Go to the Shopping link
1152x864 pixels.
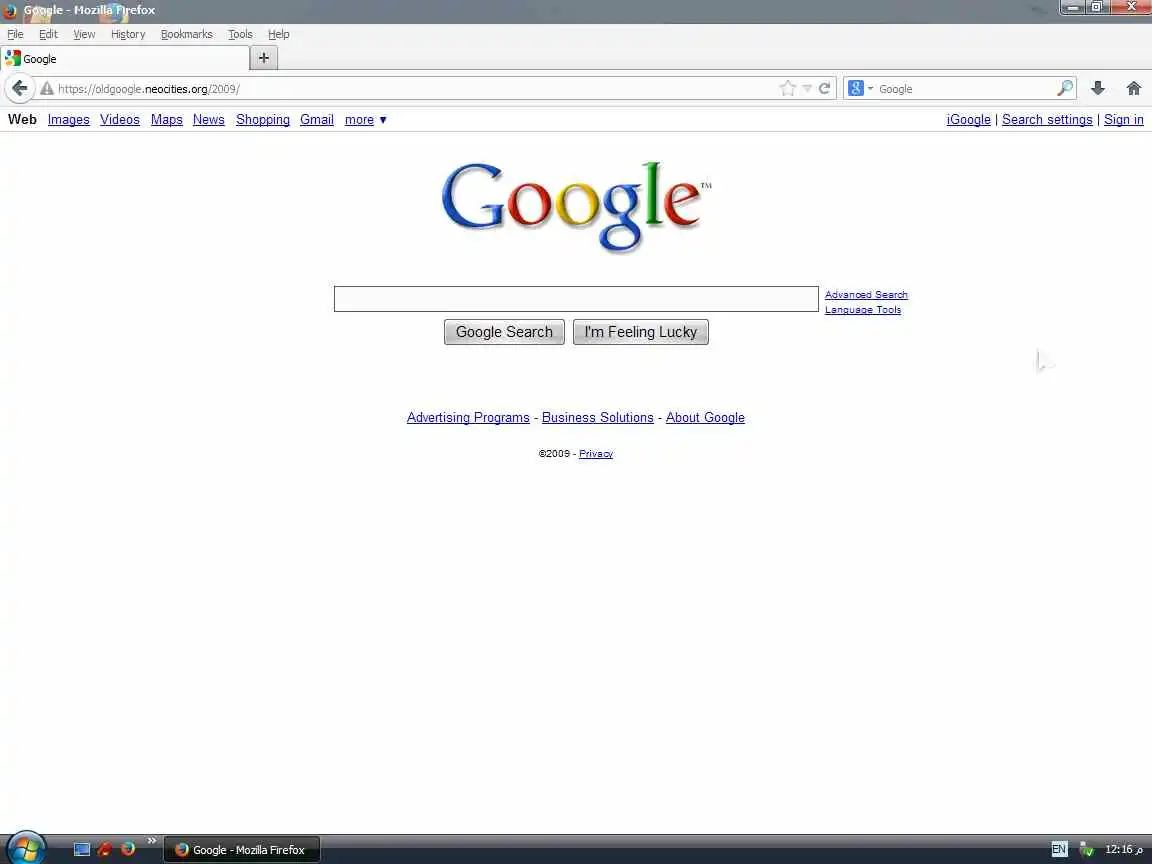[263, 120]
